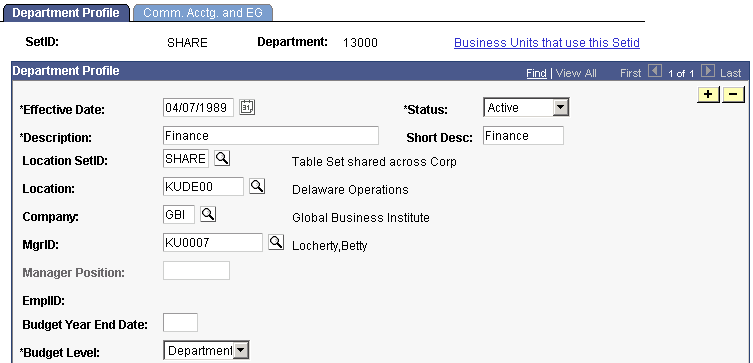This screenshot has height=363, width=753.
Task: Click the Location SetID lookup magnifier
Action: (x=222, y=158)
